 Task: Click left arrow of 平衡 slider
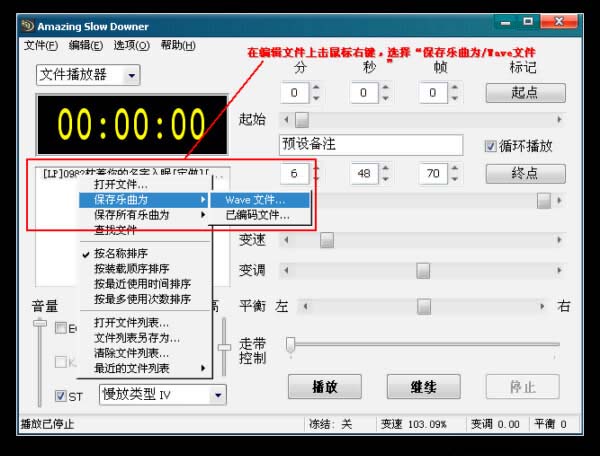(305, 306)
